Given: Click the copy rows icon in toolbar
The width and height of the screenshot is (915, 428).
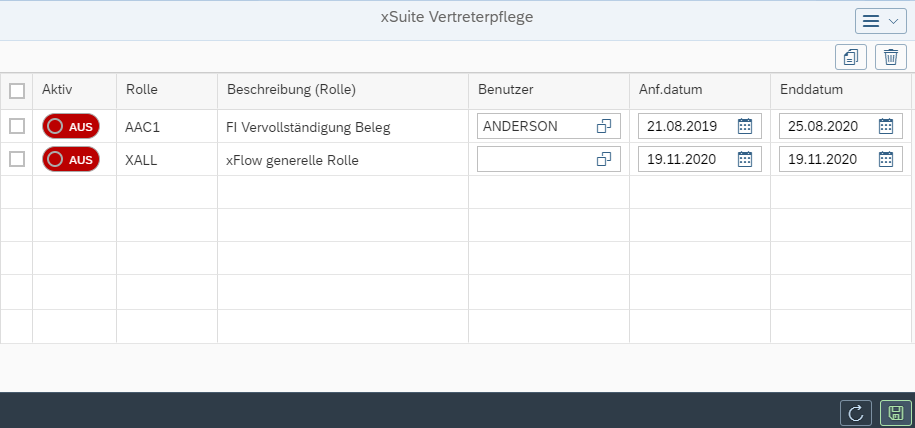Looking at the screenshot, I should (851, 57).
